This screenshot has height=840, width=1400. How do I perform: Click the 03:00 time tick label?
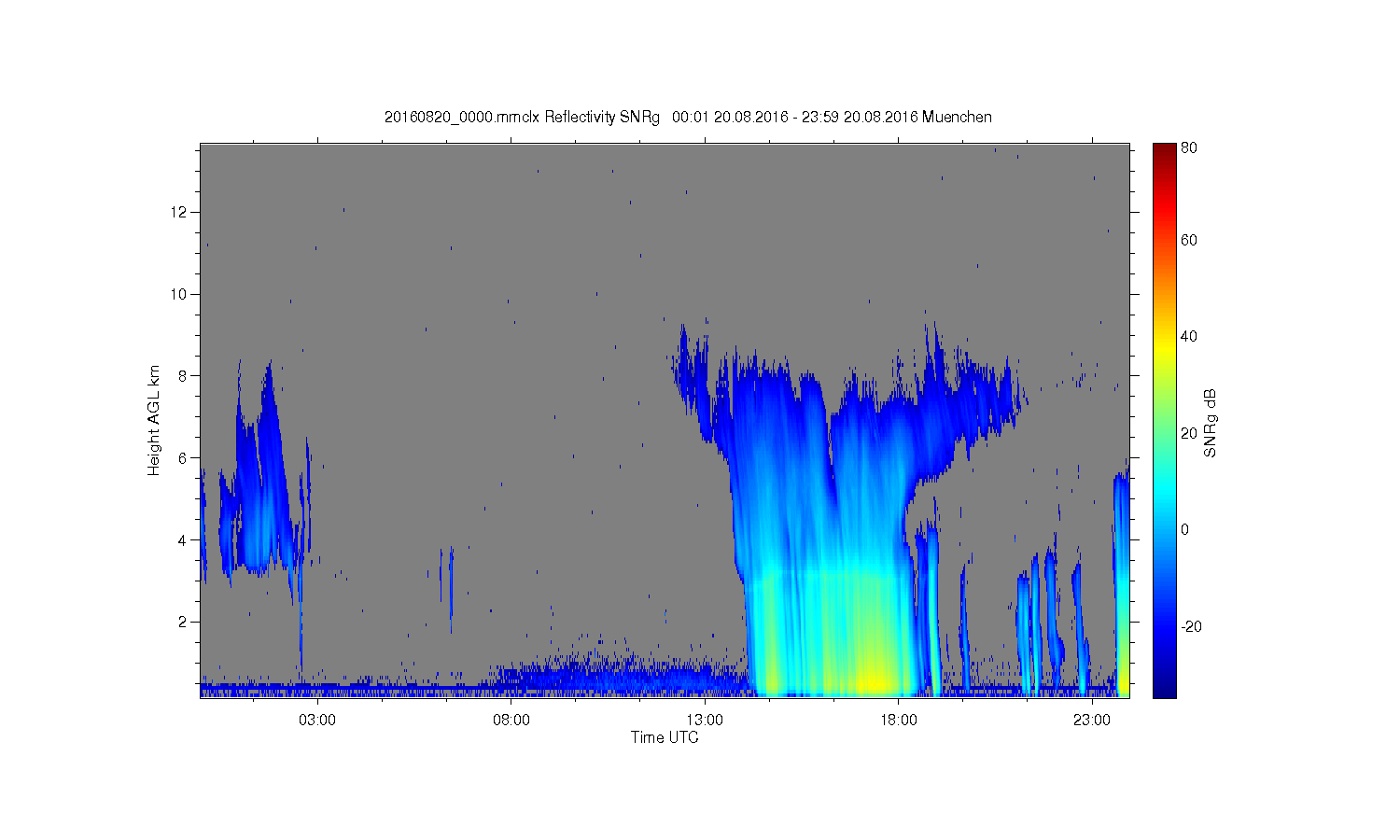coord(317,721)
